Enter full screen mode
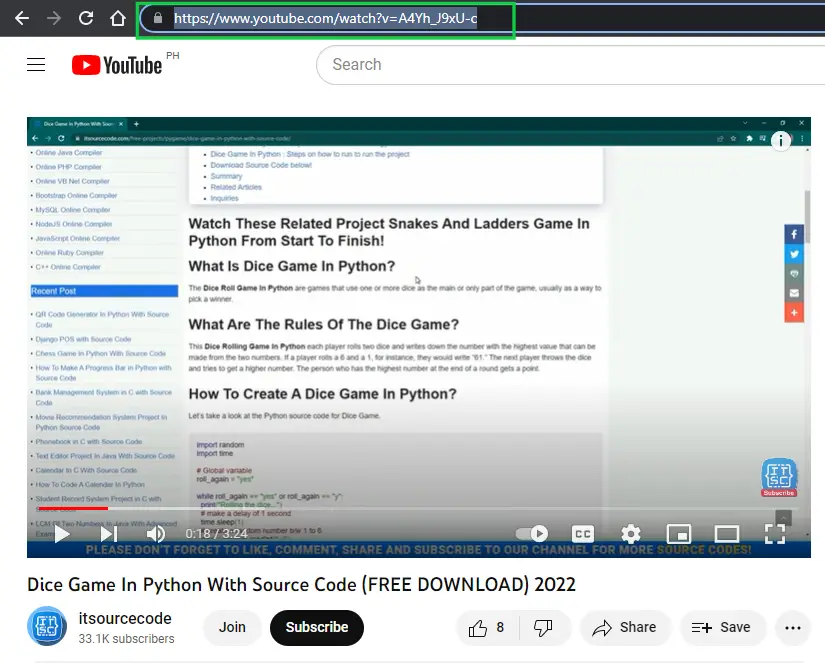 click(x=775, y=534)
